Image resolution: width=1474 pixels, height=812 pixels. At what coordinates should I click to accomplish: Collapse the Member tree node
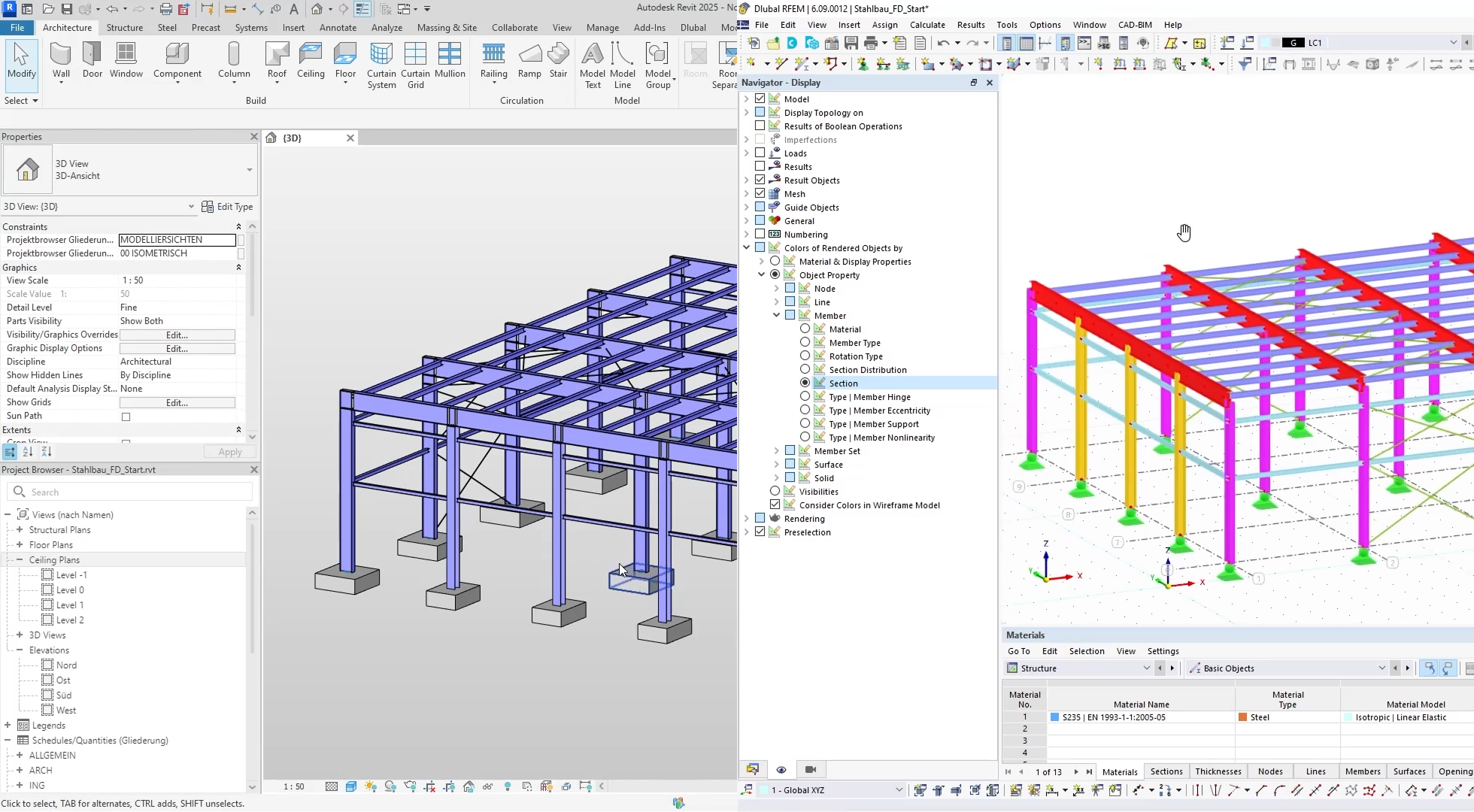[x=776, y=315]
